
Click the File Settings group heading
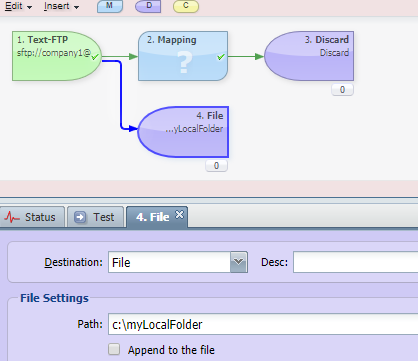(54, 298)
